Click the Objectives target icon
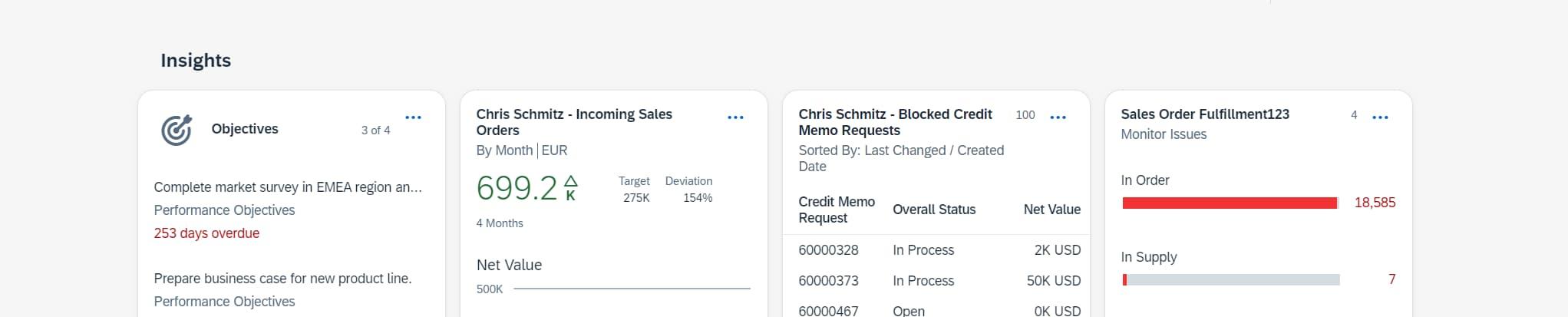Screen dimensions: 1568x317 pyautogui.click(x=177, y=130)
